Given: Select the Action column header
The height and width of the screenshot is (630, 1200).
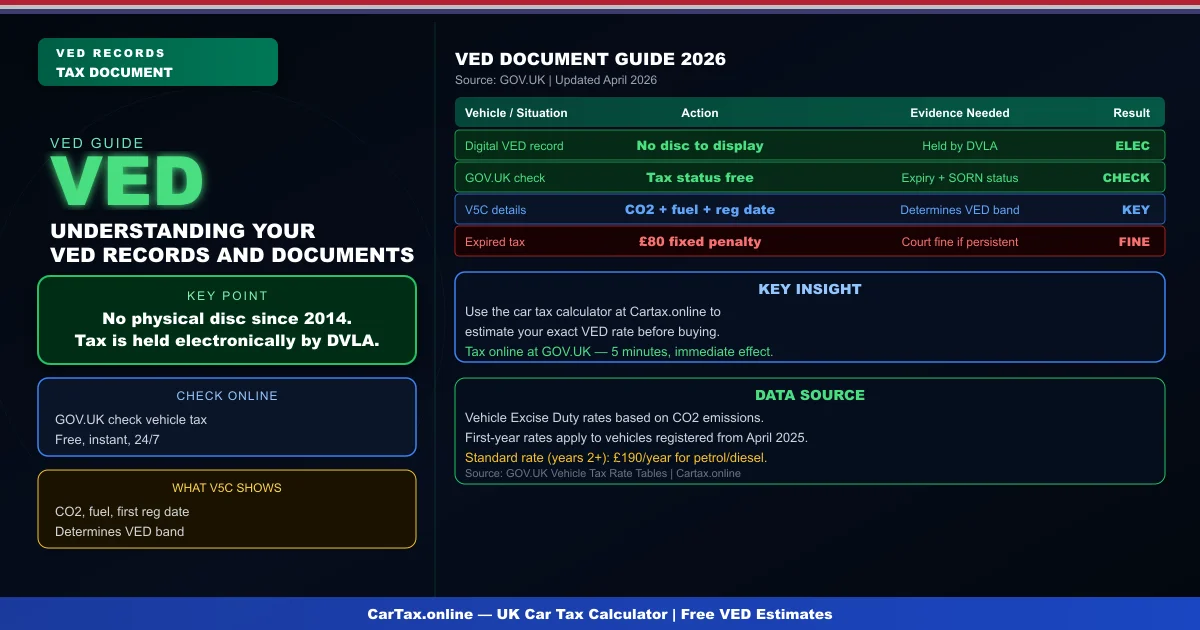Looking at the screenshot, I should pos(699,113).
